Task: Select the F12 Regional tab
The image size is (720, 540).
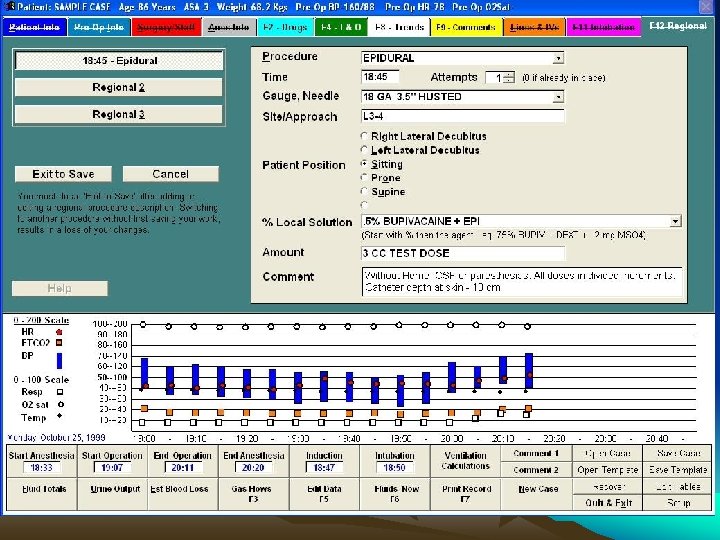Action: (x=678, y=26)
